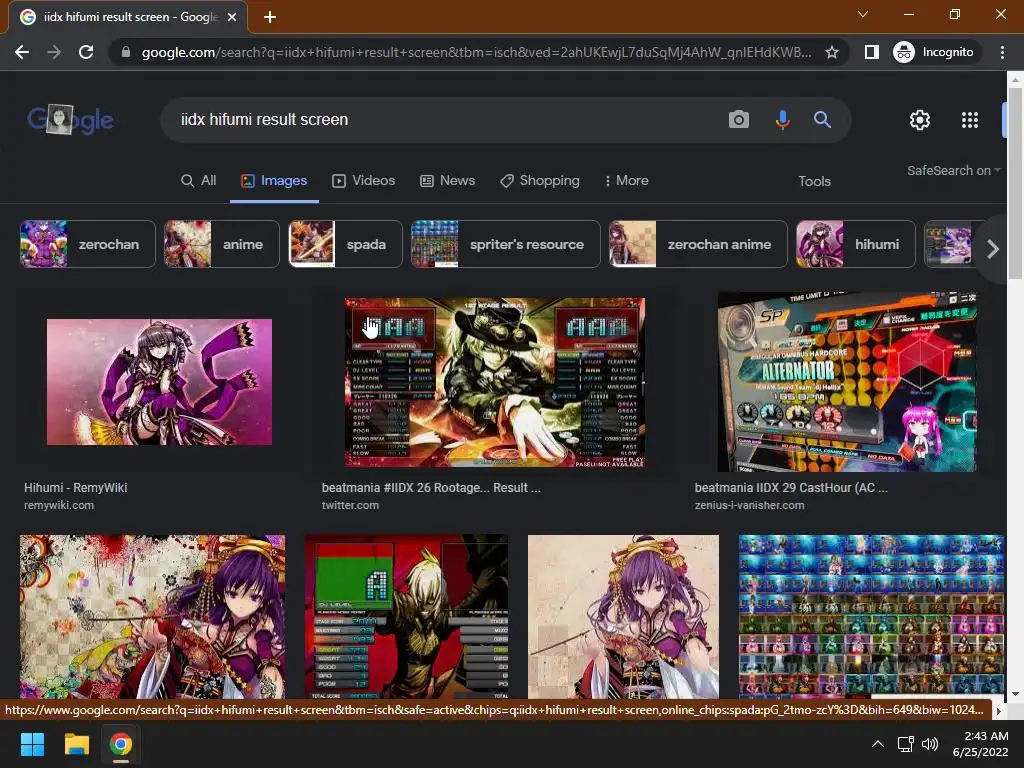The height and width of the screenshot is (768, 1024).
Task: Open Google quick settings gear
Action: point(920,120)
